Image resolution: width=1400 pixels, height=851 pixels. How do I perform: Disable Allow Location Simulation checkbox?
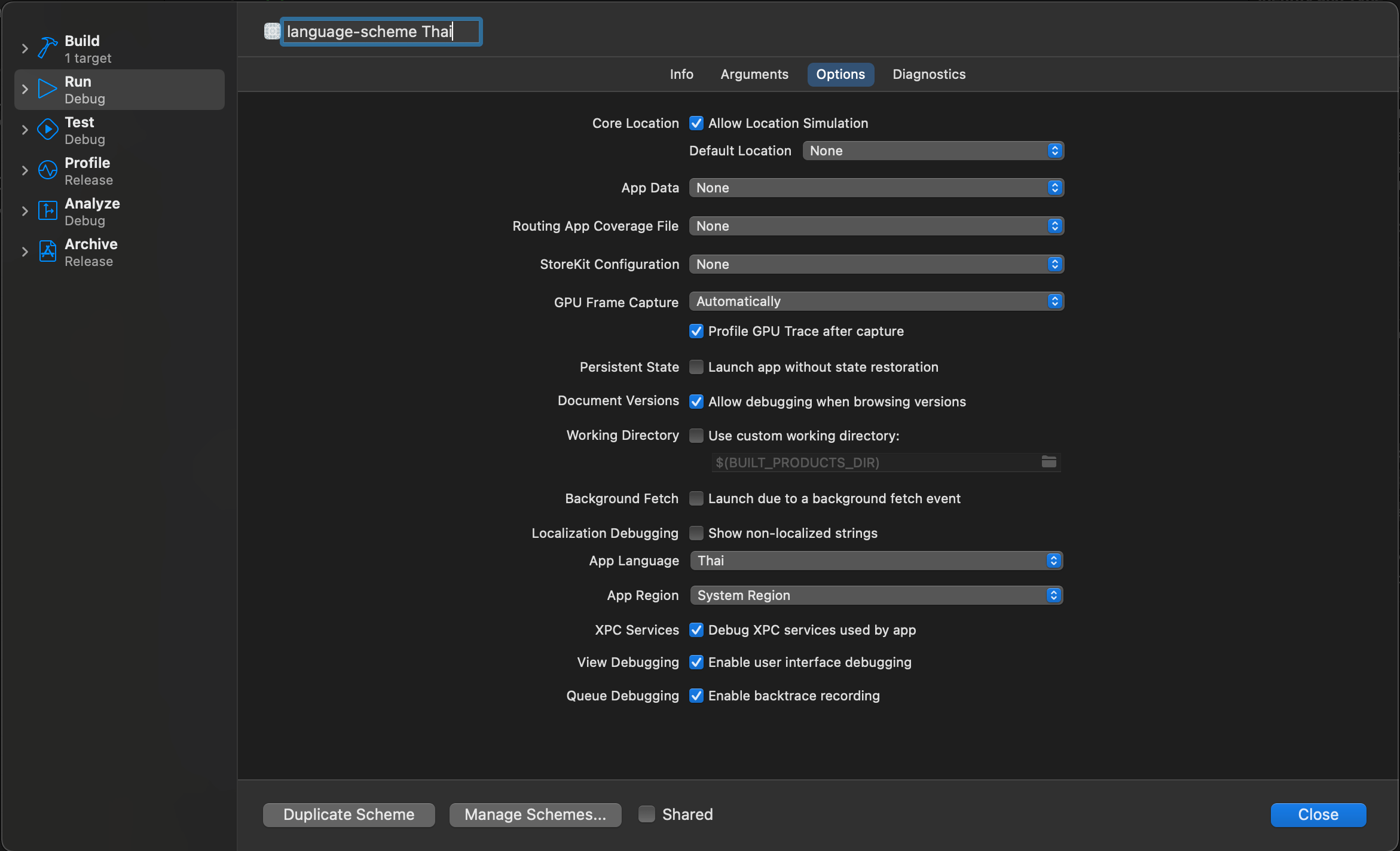(696, 123)
